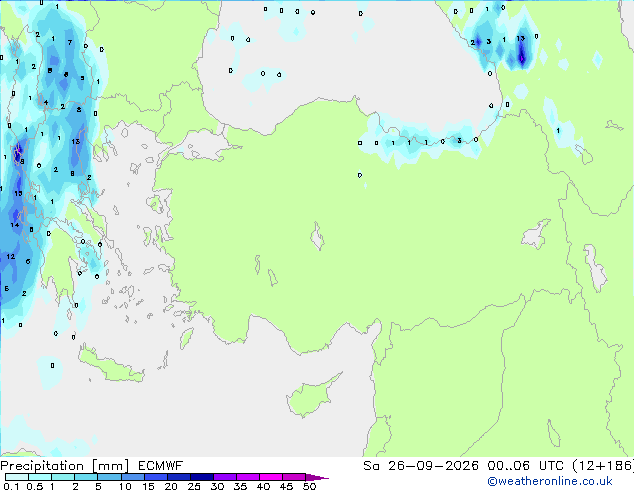Click the ECMWF model name label
Viewport: 634px width, 490px height.
(161, 466)
